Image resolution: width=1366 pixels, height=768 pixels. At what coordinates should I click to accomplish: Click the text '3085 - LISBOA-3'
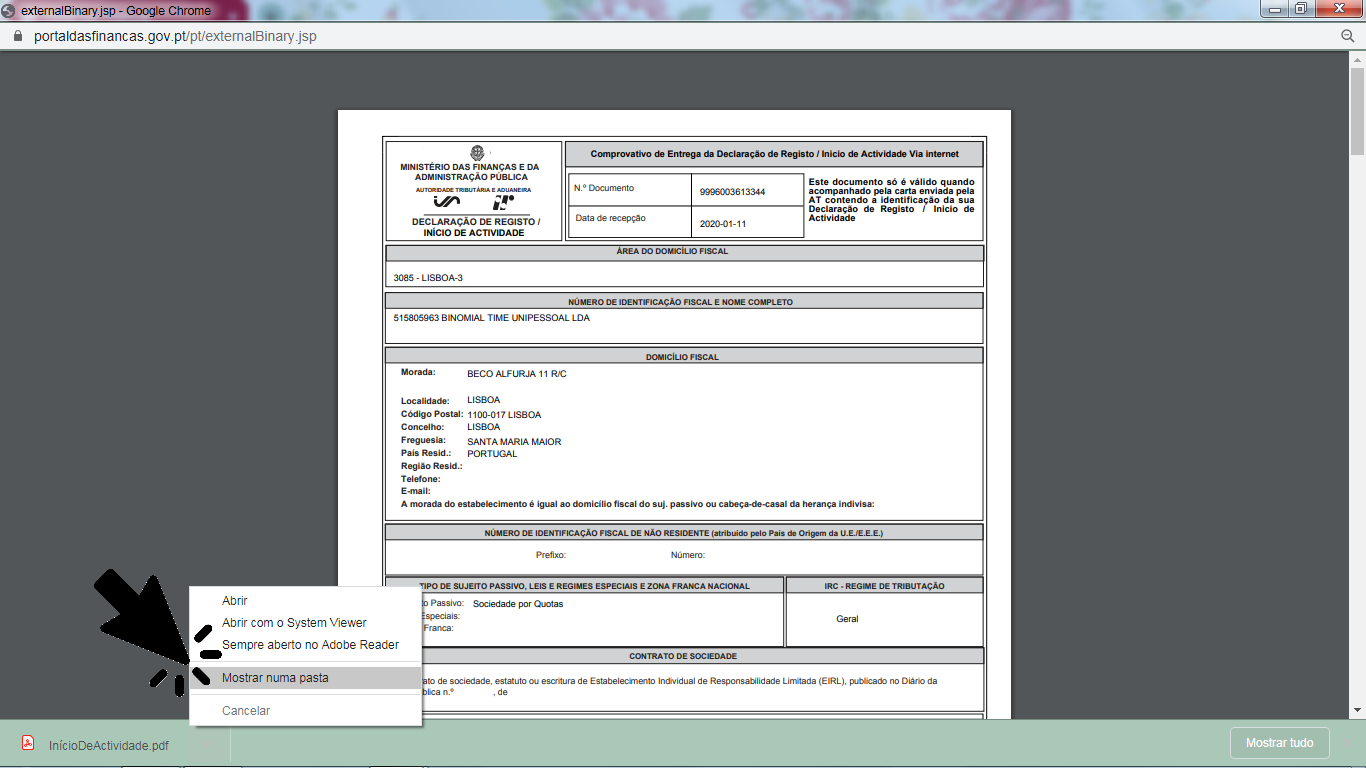tap(428, 277)
